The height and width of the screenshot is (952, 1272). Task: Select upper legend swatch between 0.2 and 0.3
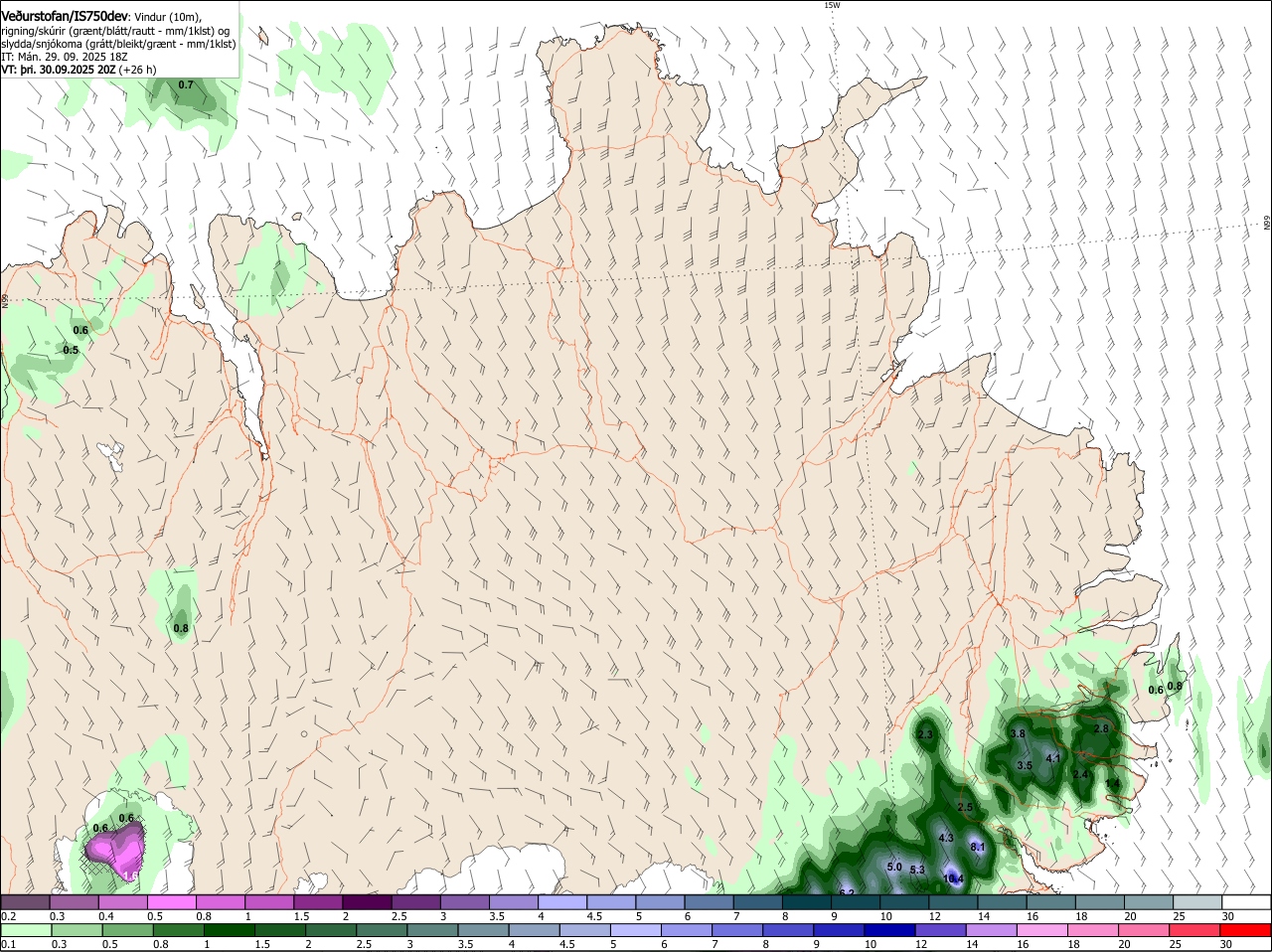(x=25, y=901)
